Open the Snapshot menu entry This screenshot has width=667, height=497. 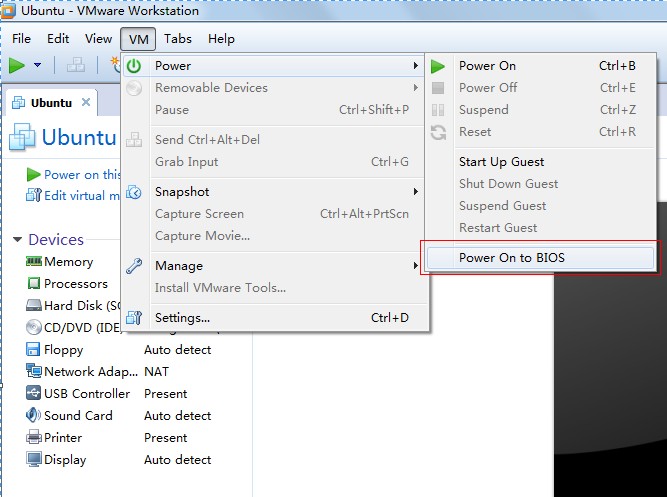(x=274, y=192)
